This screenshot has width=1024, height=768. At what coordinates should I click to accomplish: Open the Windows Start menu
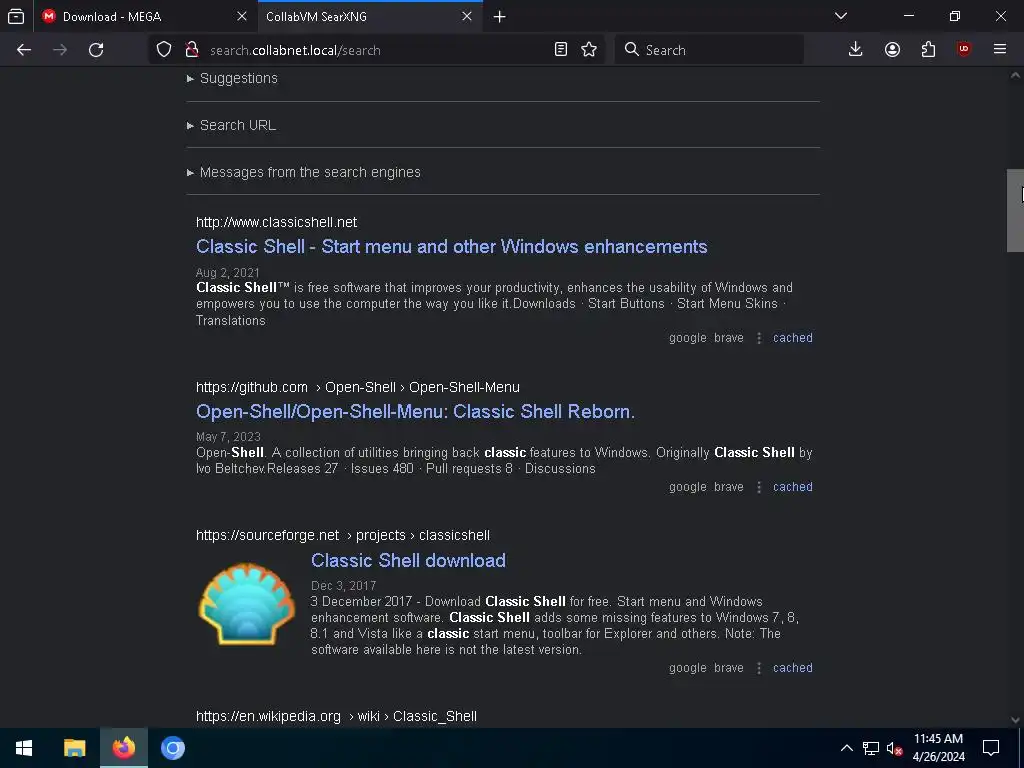pos(24,748)
